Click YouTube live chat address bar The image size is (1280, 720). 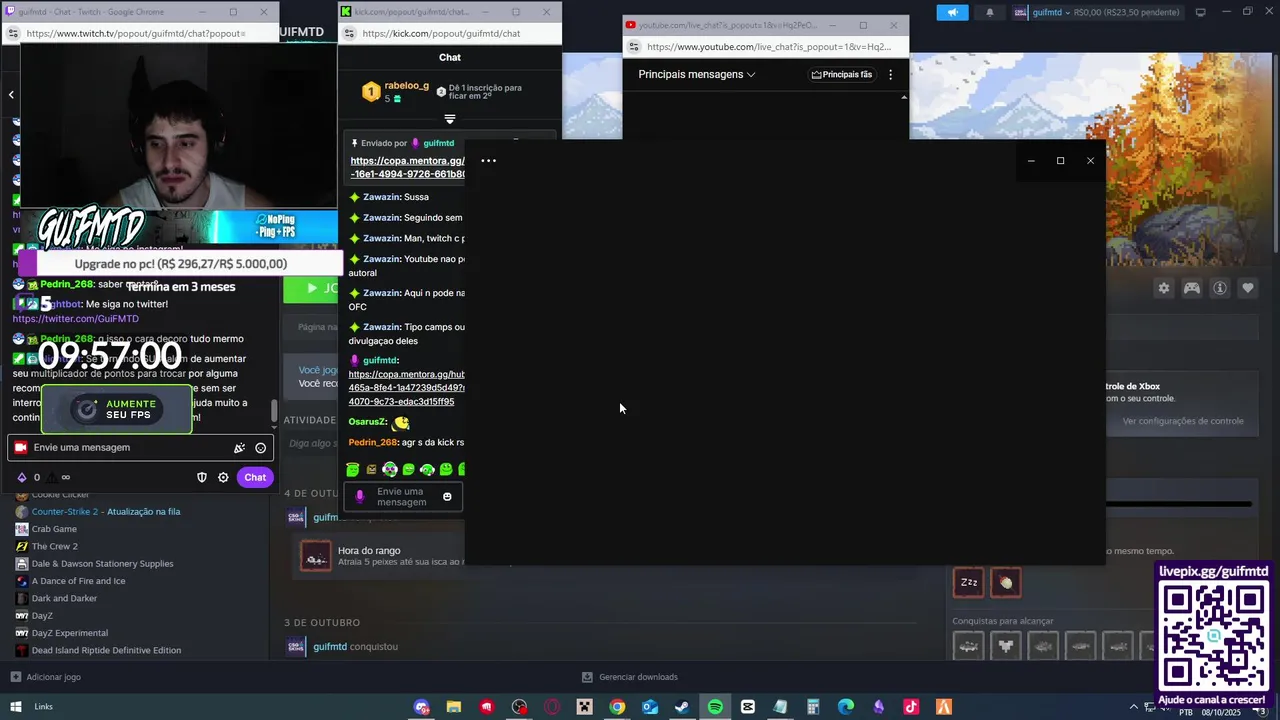pyautogui.click(x=770, y=47)
